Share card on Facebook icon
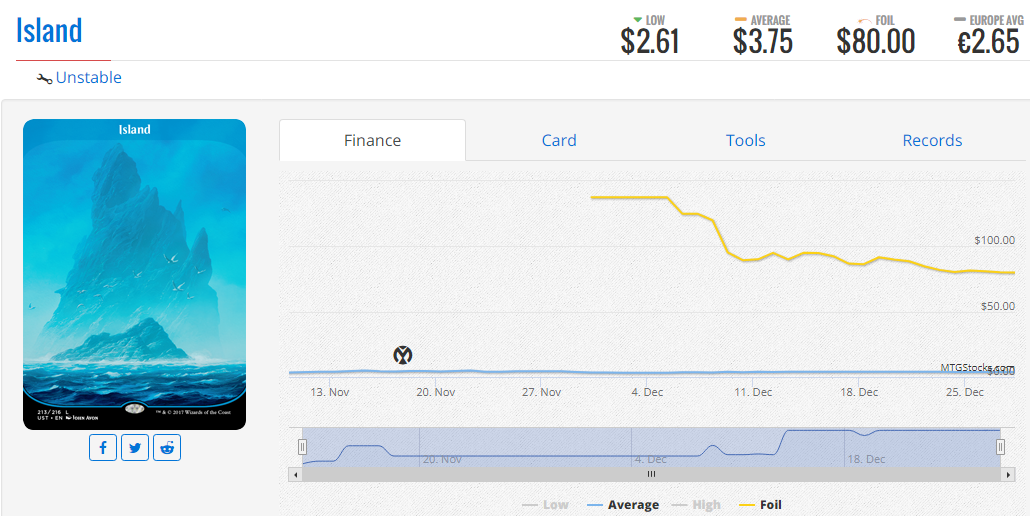Image resolution: width=1030 pixels, height=516 pixels. (x=103, y=448)
